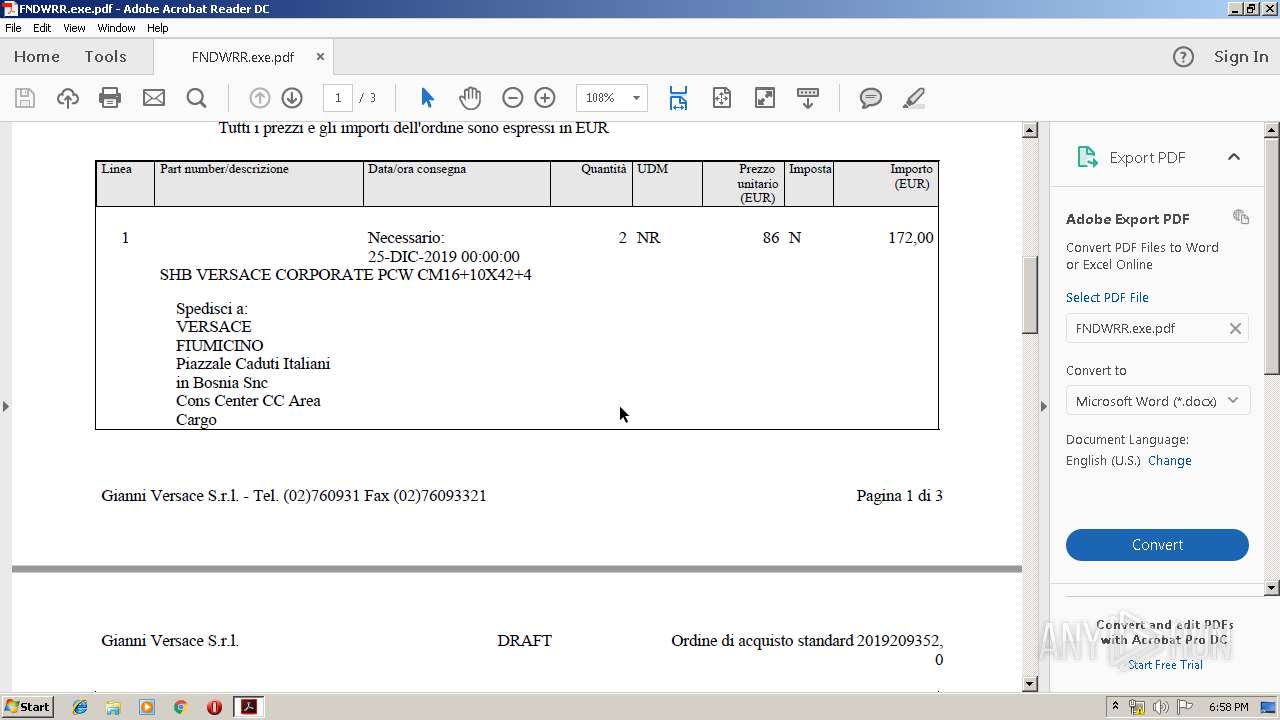Viewport: 1280px width, 720px height.
Task: Click the copy icon beside Adobe Export PDF
Action: point(1241,217)
